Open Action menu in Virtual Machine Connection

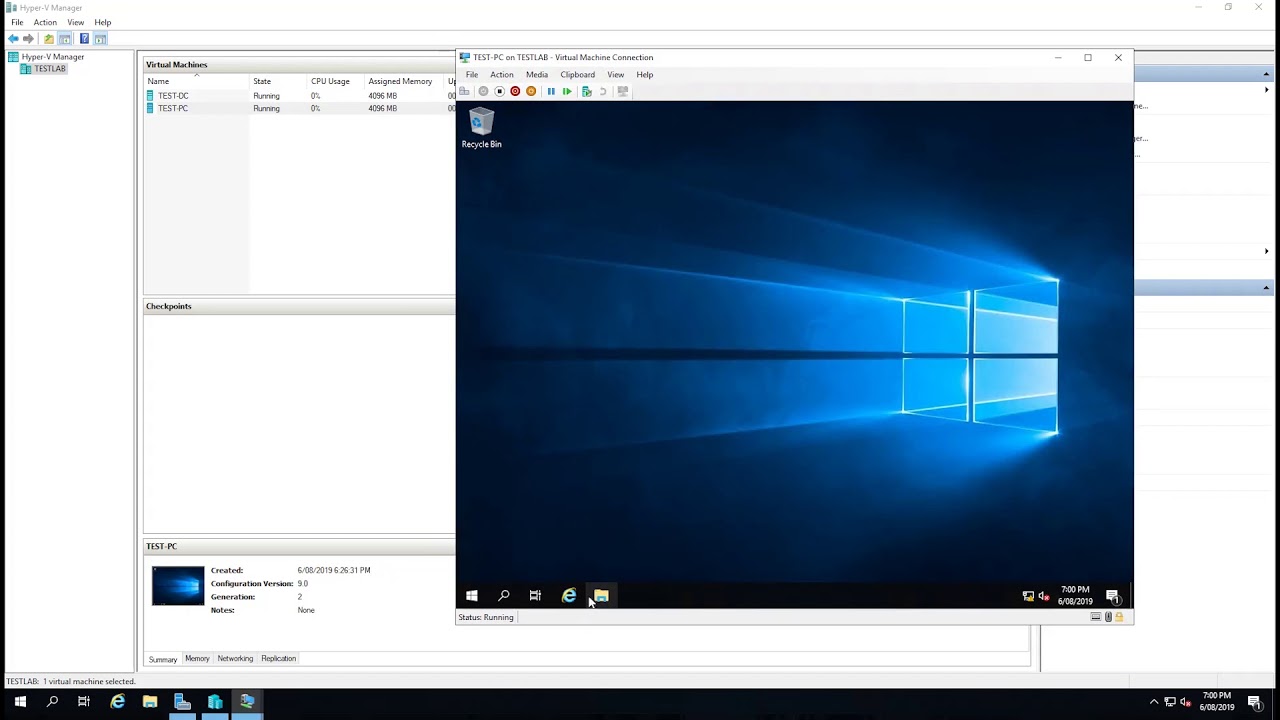(502, 75)
